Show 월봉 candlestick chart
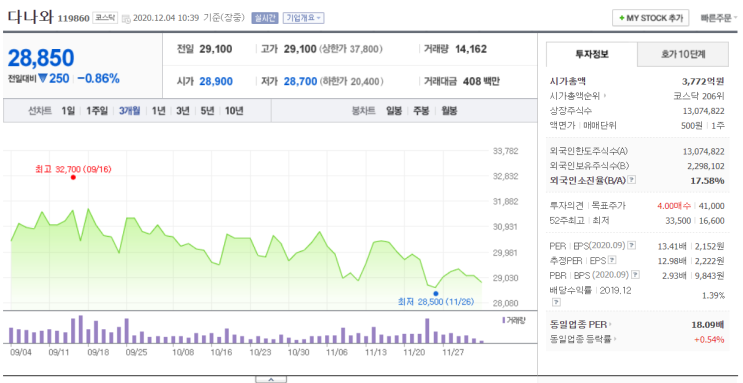 [449, 111]
